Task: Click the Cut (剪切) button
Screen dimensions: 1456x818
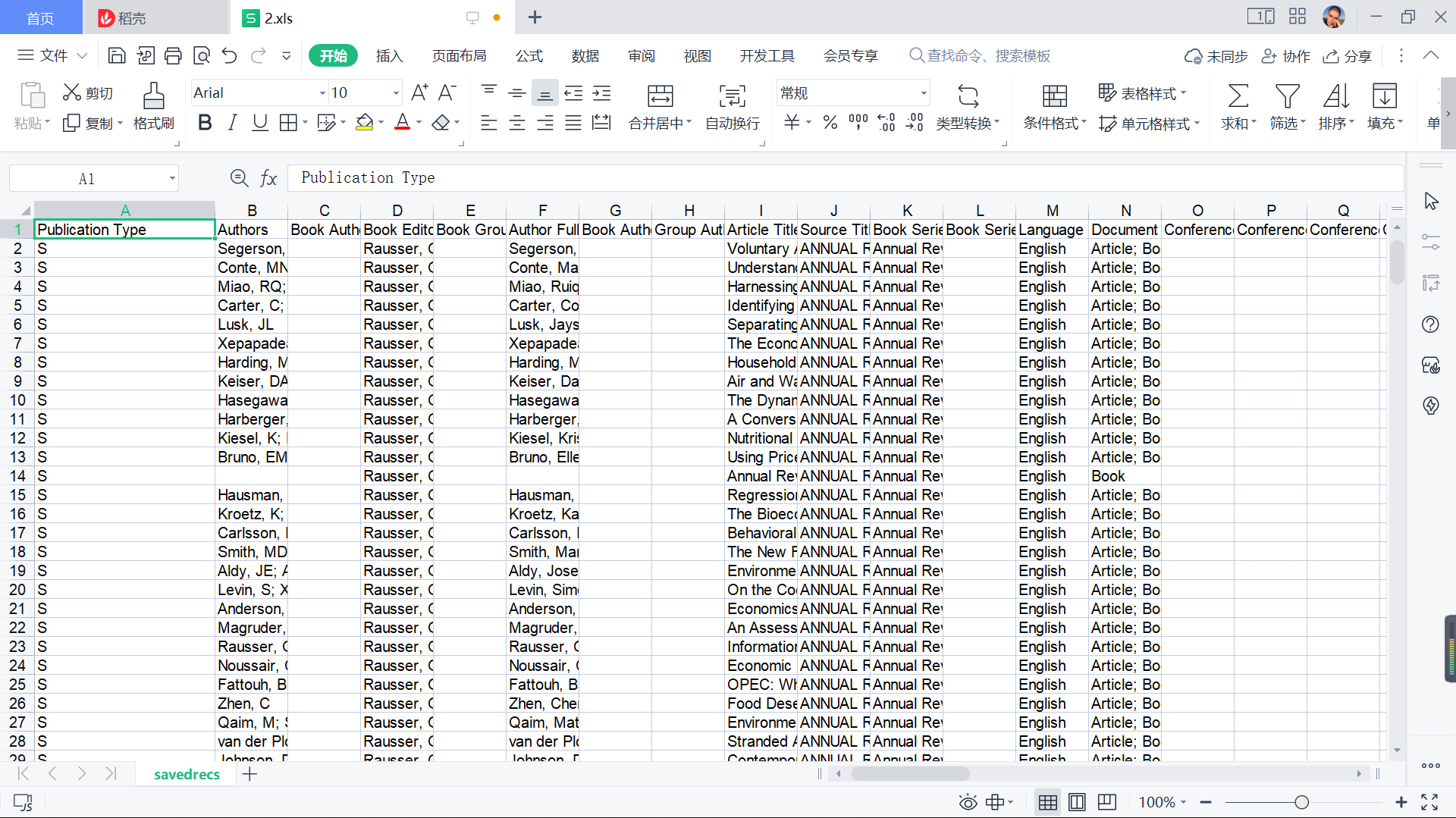Action: click(x=88, y=92)
